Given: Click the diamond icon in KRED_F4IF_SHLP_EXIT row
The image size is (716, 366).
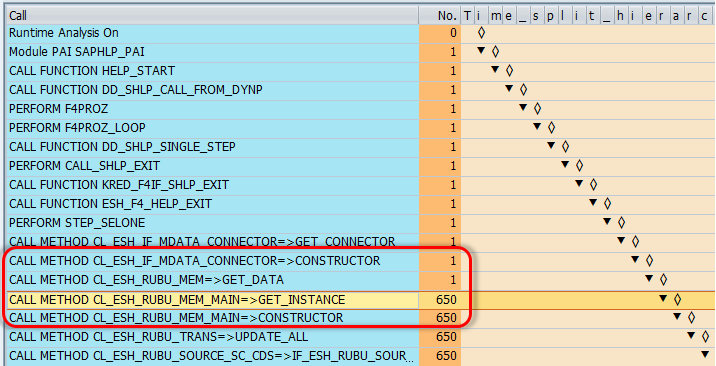Looking at the screenshot, I should point(593,185).
